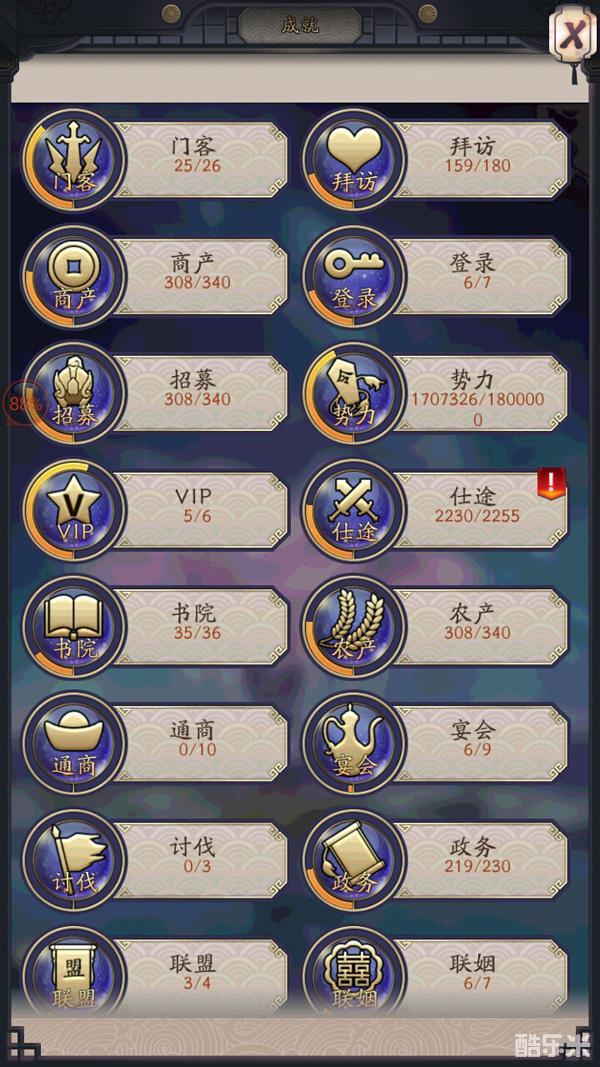
Task: Select the 农产 wheat icon
Action: coord(354,627)
